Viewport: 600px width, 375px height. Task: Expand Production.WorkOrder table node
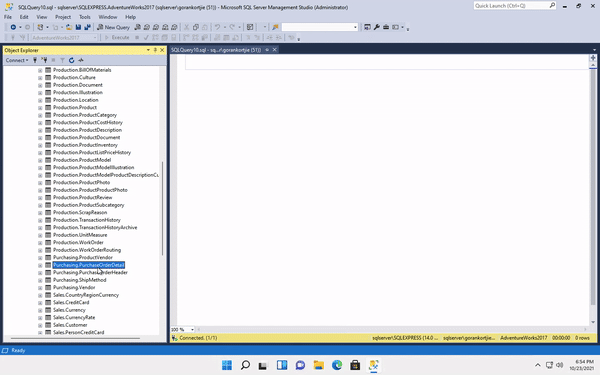coord(40,243)
